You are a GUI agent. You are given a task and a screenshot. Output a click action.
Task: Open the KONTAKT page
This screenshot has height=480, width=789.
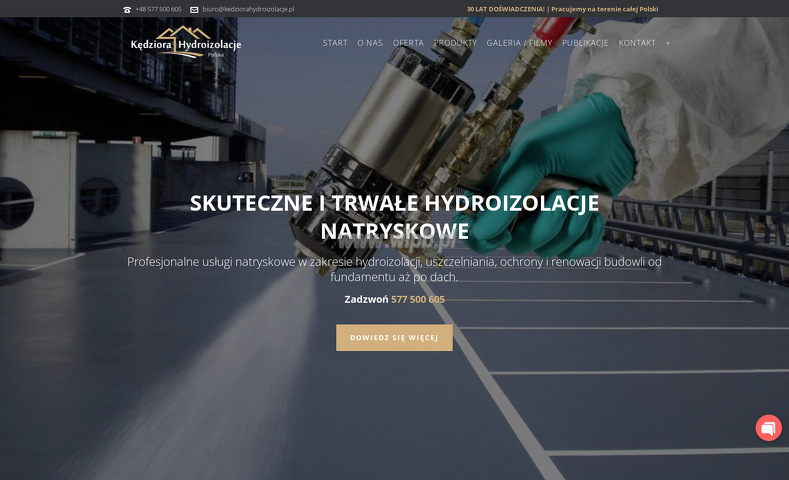tap(637, 43)
